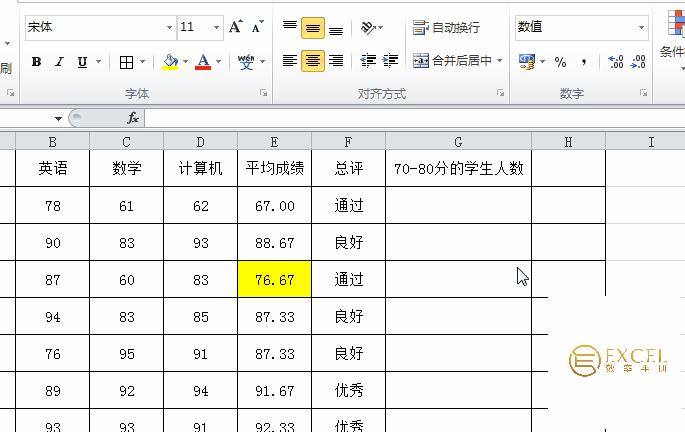Open fill color dropdown arrow
685x432 pixels.
point(185,62)
